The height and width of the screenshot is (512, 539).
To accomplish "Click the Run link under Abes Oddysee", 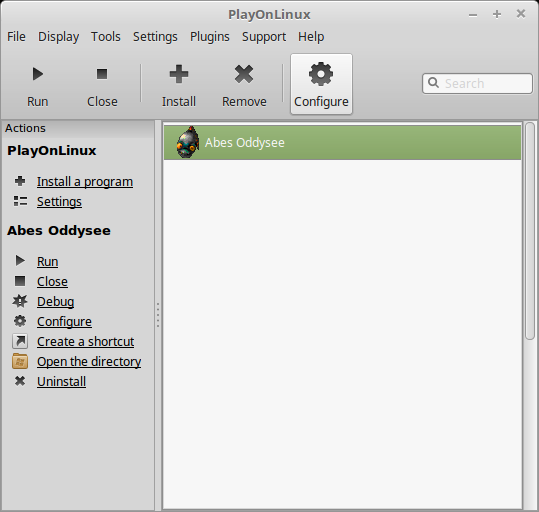I will pos(47,261).
